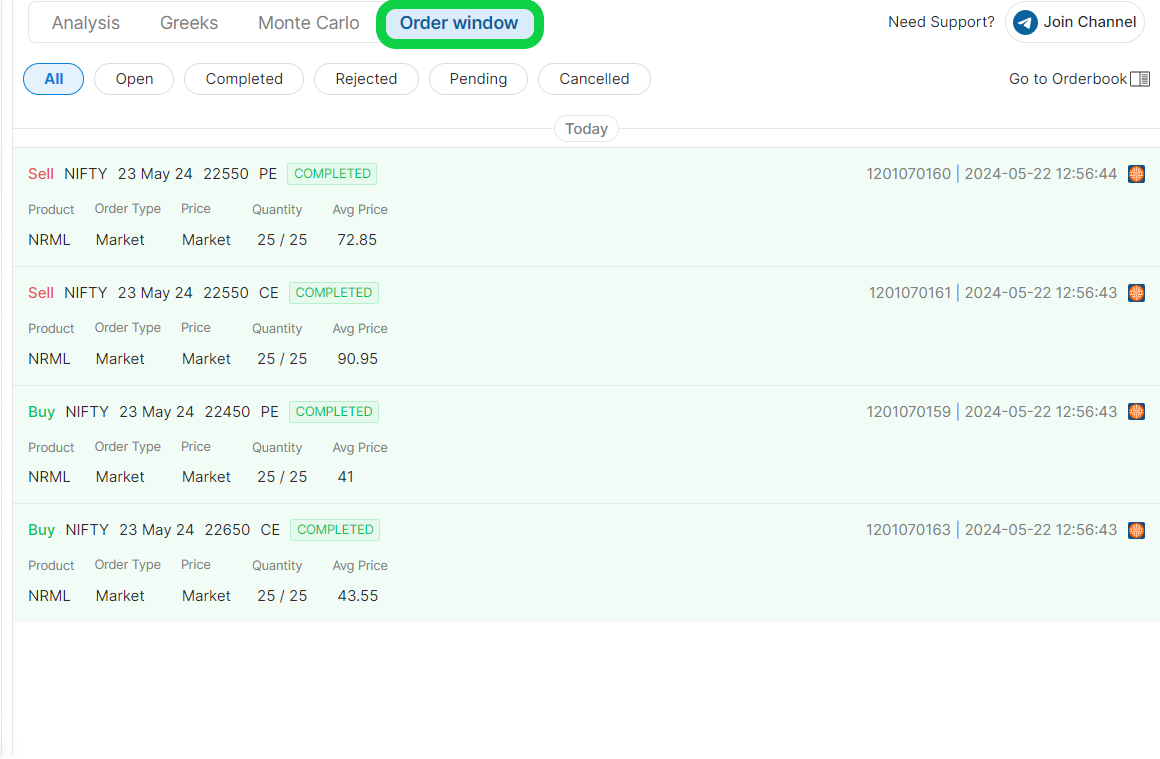1160x759 pixels.
Task: Open the Analysis tab
Action: pyautogui.click(x=86, y=23)
